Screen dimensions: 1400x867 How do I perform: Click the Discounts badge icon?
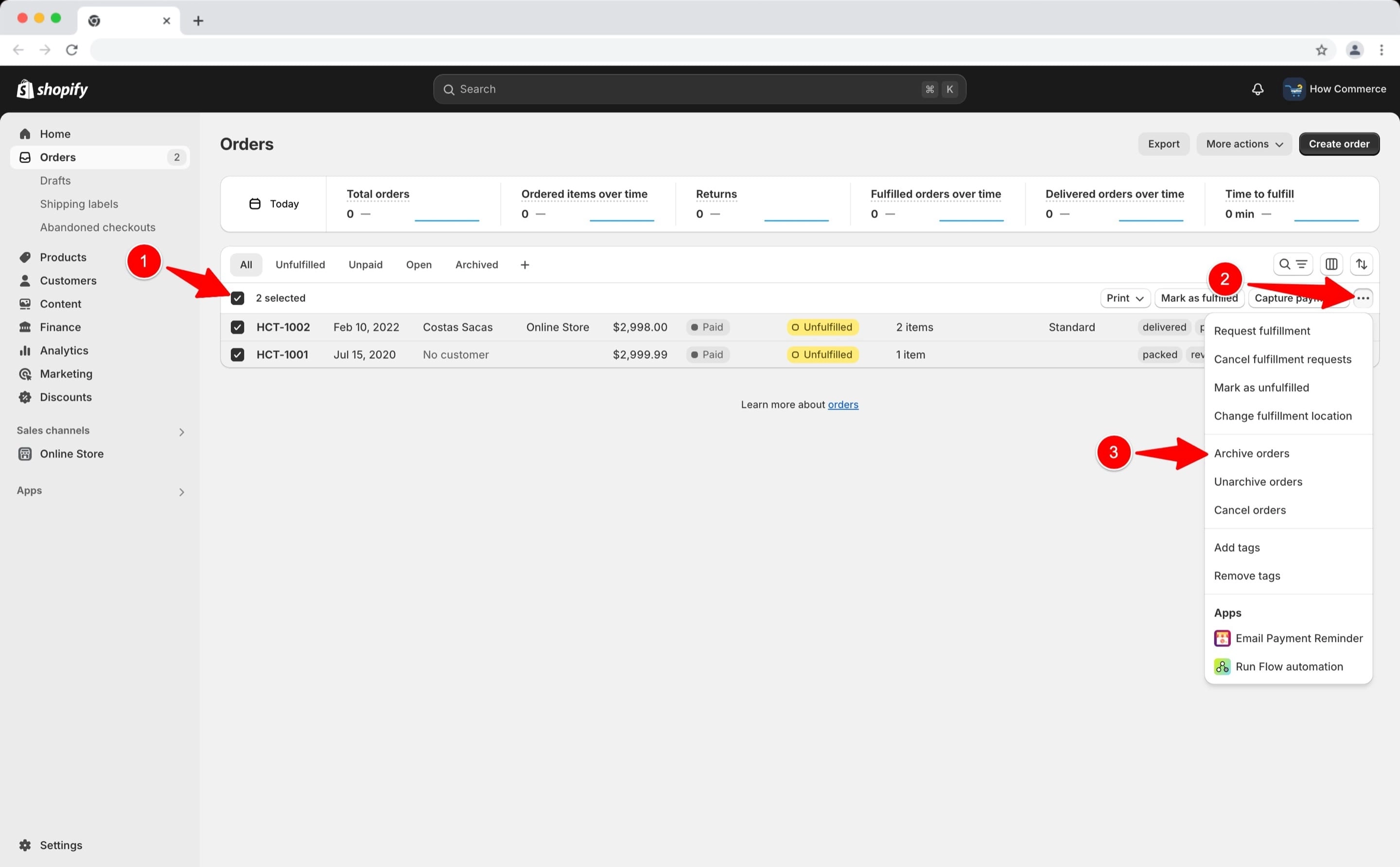pos(25,397)
